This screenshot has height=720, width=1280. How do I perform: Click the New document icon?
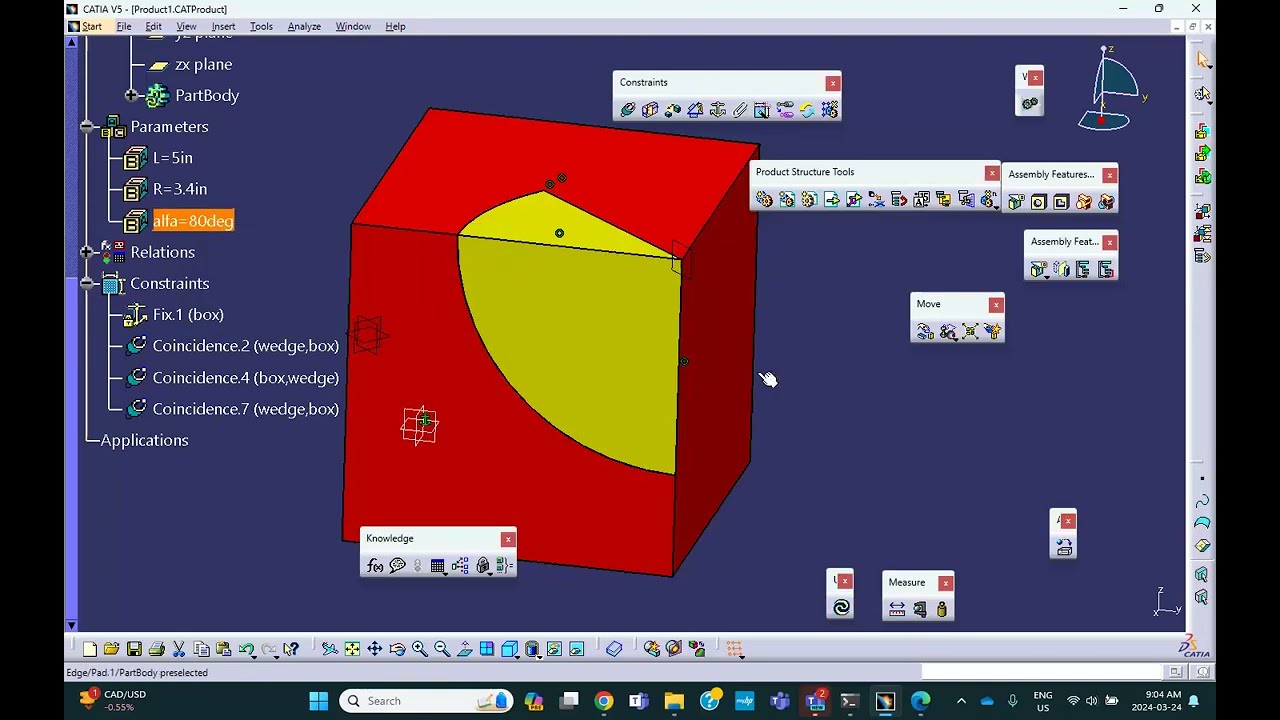[x=90, y=649]
